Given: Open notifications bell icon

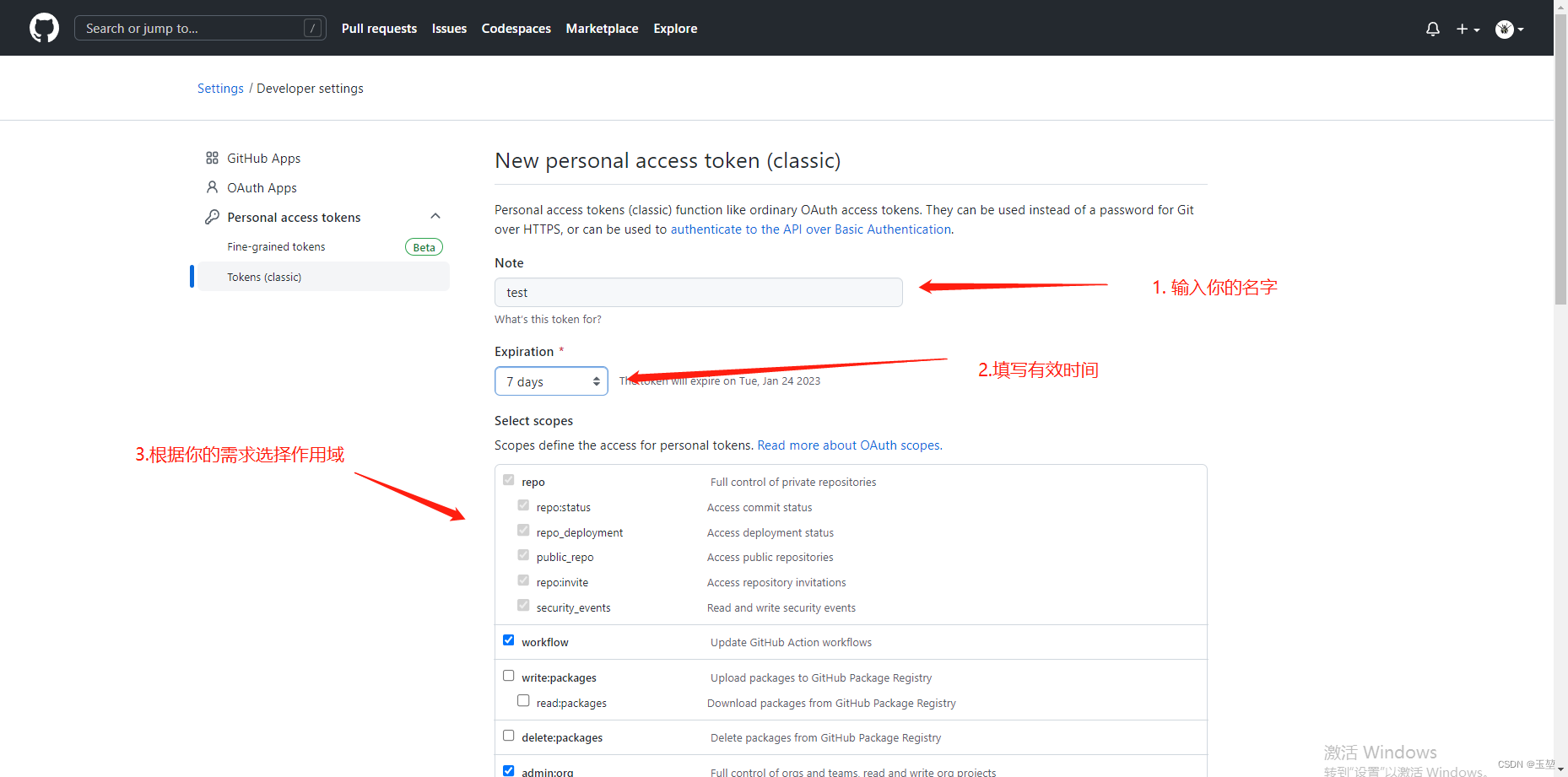Looking at the screenshot, I should tap(1433, 29).
